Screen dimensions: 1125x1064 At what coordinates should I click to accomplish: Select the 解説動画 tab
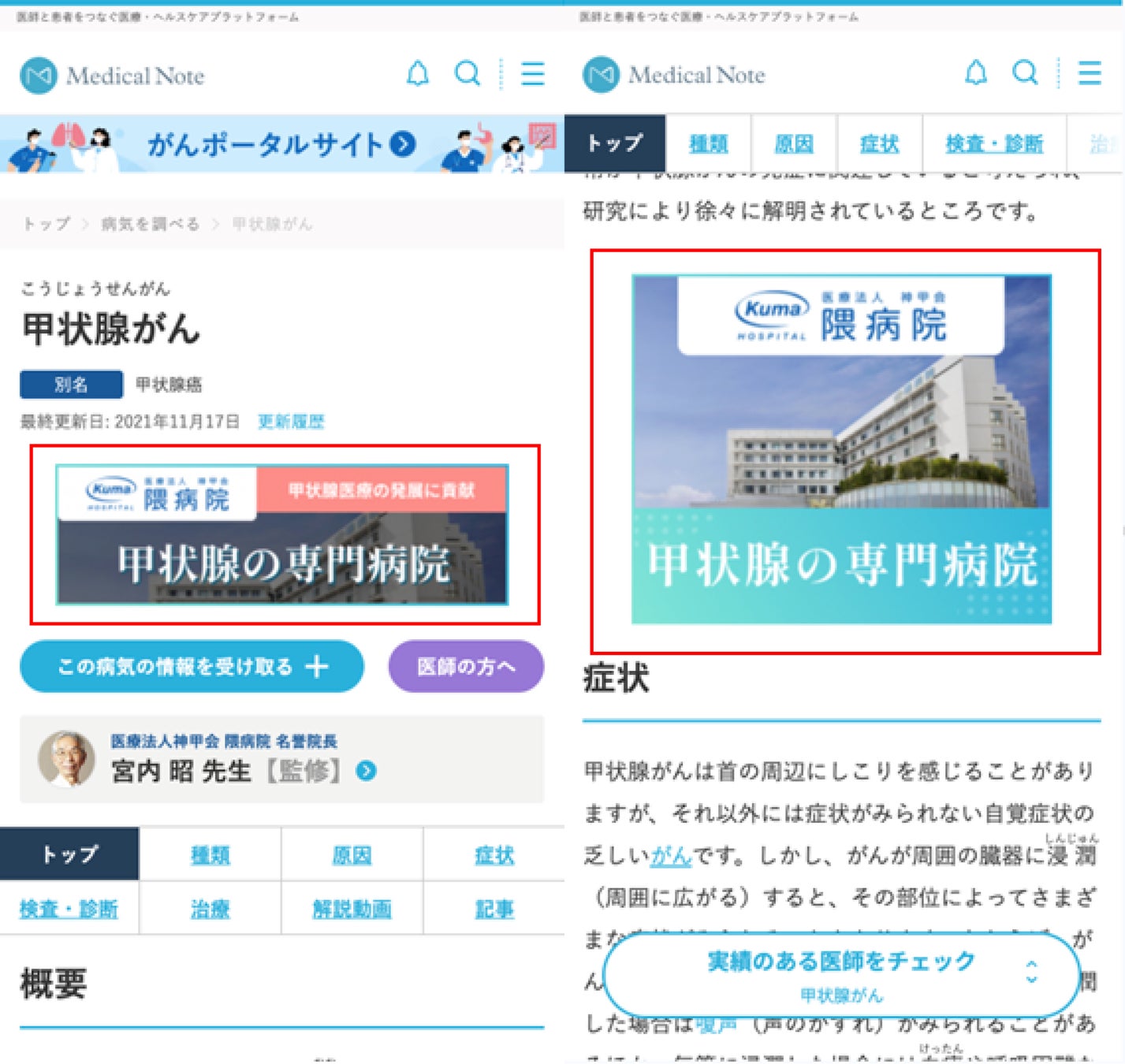(352, 909)
